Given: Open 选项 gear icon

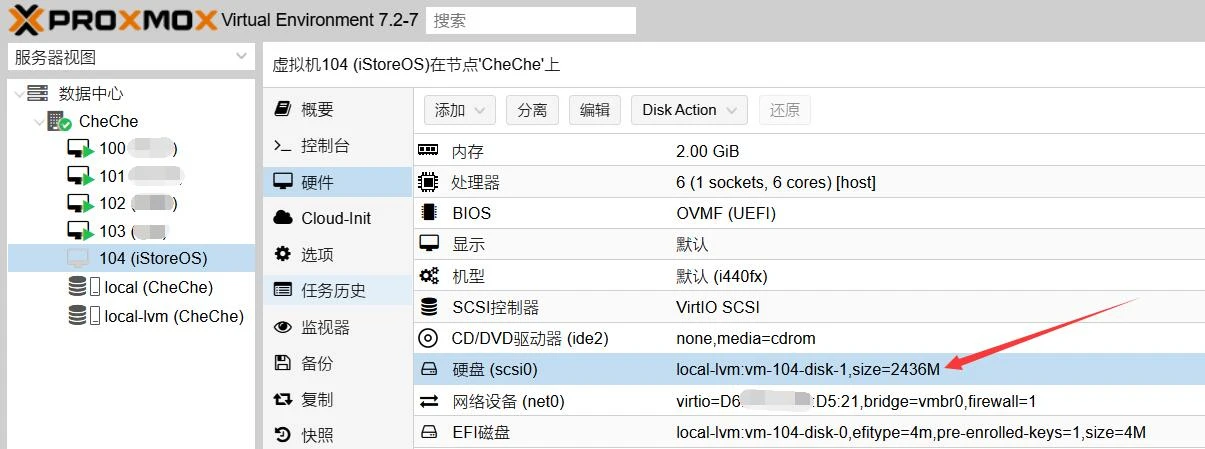Looking at the screenshot, I should click(x=283, y=254).
